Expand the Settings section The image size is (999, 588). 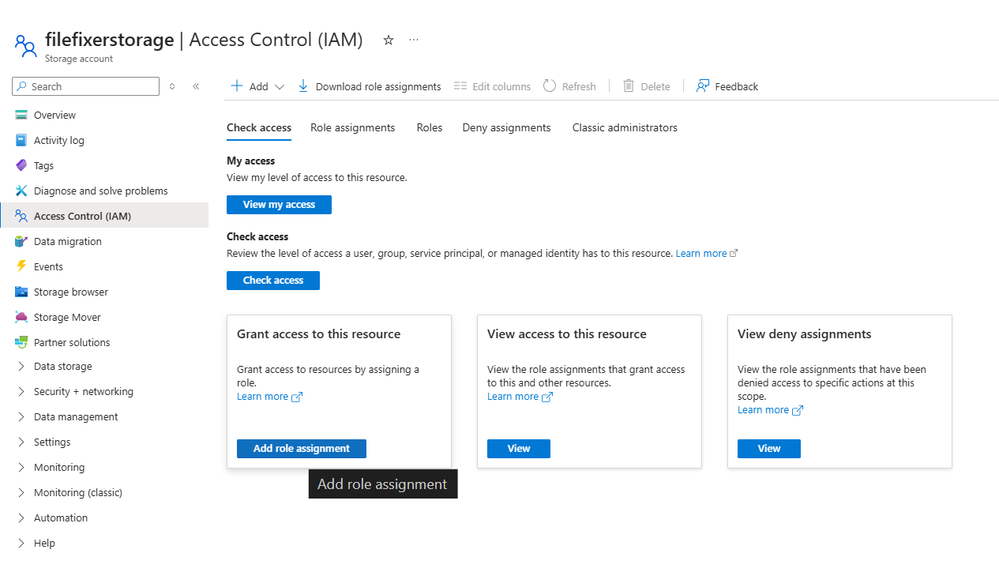coord(21,442)
